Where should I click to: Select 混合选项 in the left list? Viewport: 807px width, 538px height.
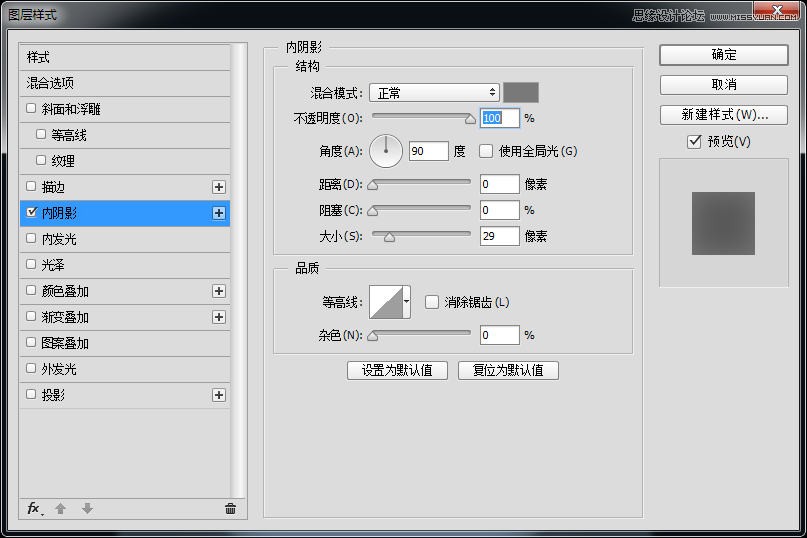pos(125,83)
